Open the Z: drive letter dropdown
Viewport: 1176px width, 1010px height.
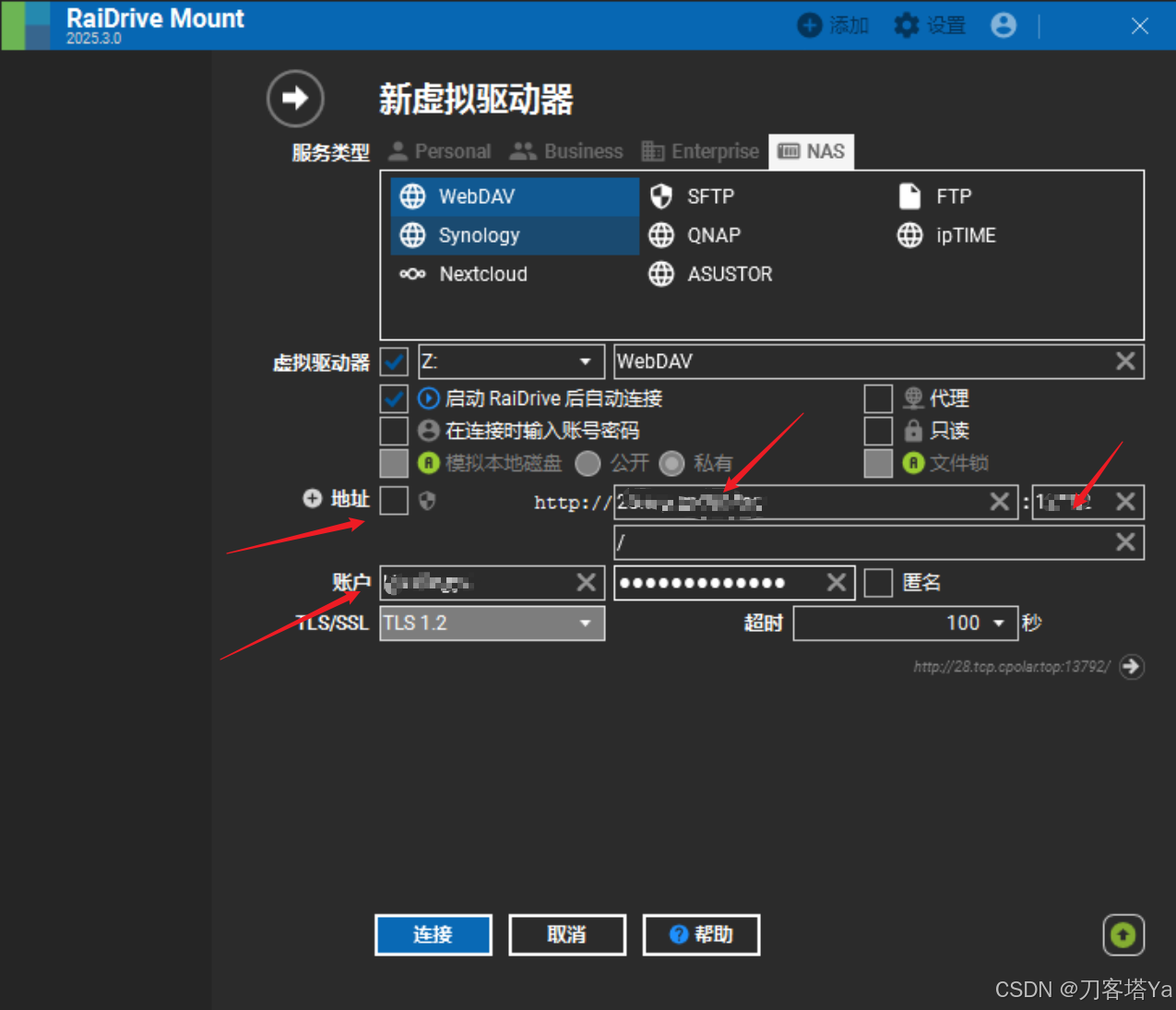(x=511, y=362)
